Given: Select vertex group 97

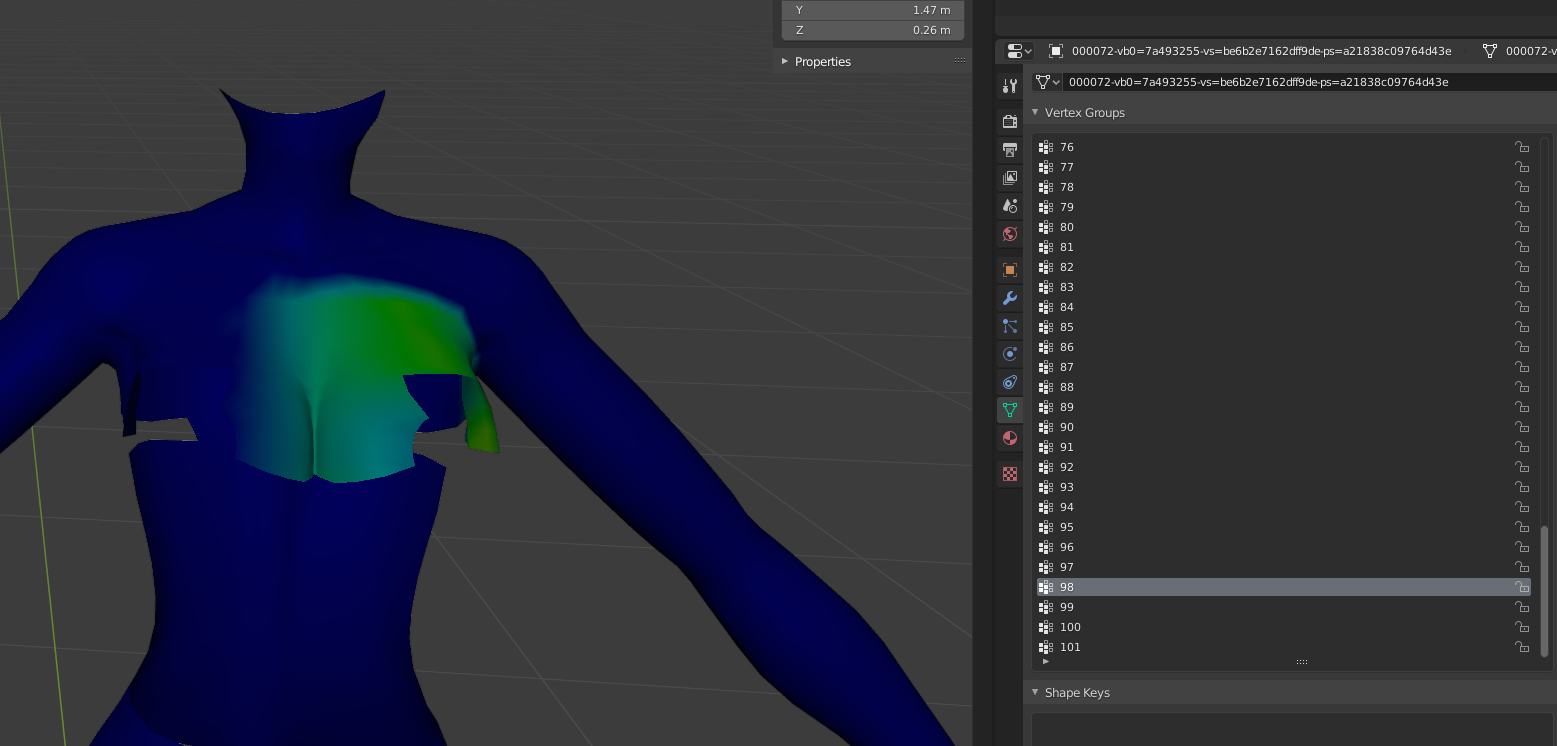Looking at the screenshot, I should click(x=1283, y=567).
